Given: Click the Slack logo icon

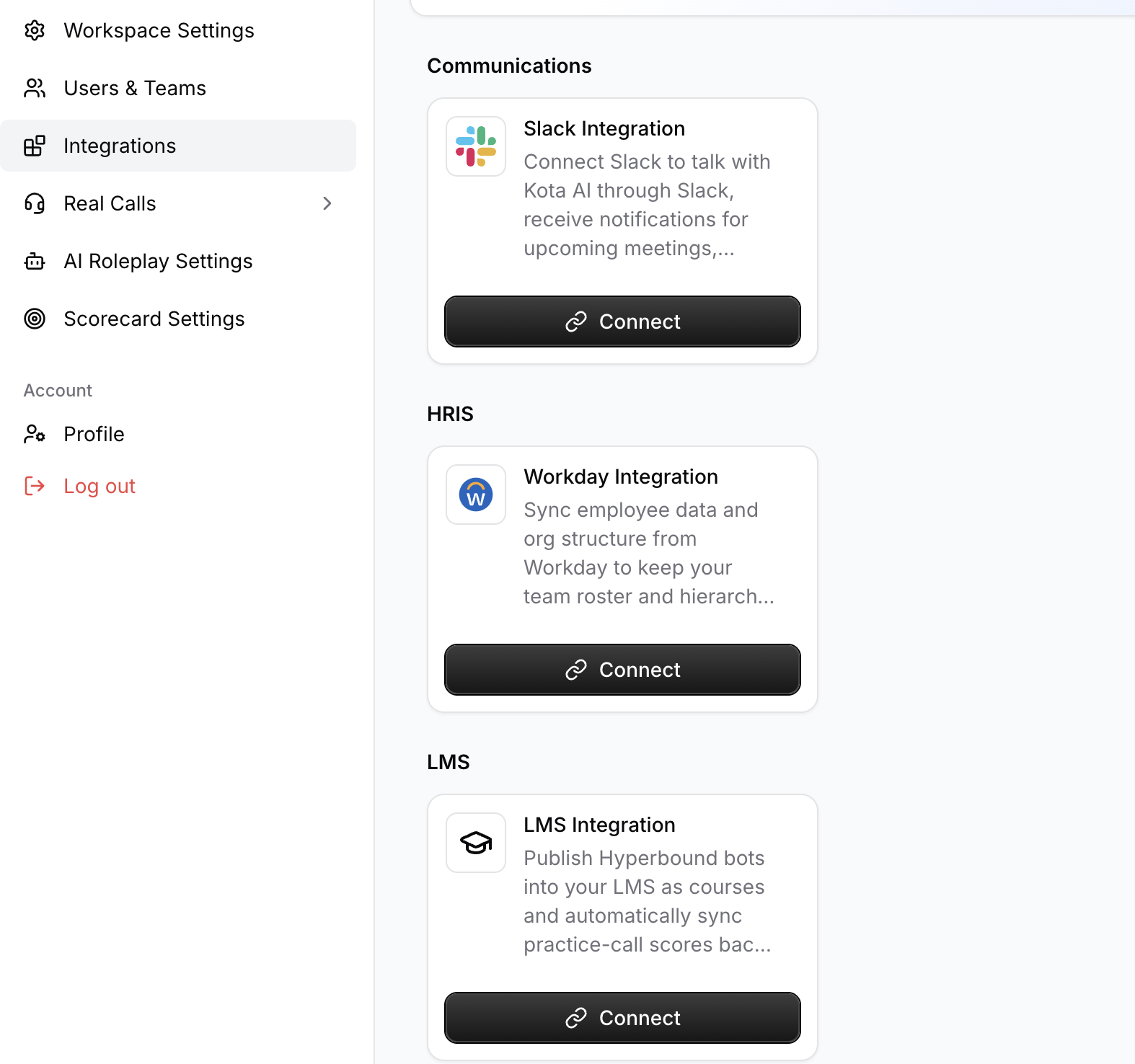Looking at the screenshot, I should (x=476, y=146).
